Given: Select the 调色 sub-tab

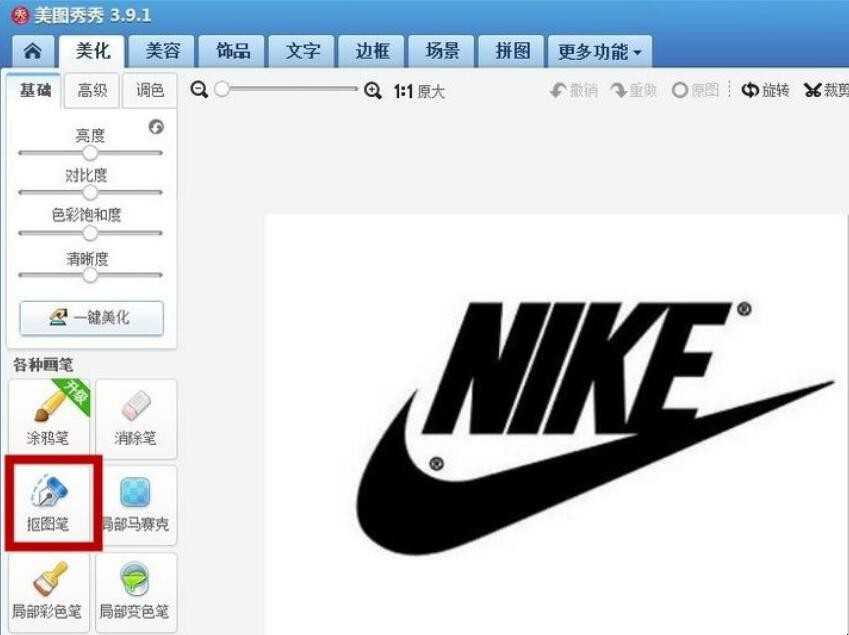Looking at the screenshot, I should [x=150, y=90].
